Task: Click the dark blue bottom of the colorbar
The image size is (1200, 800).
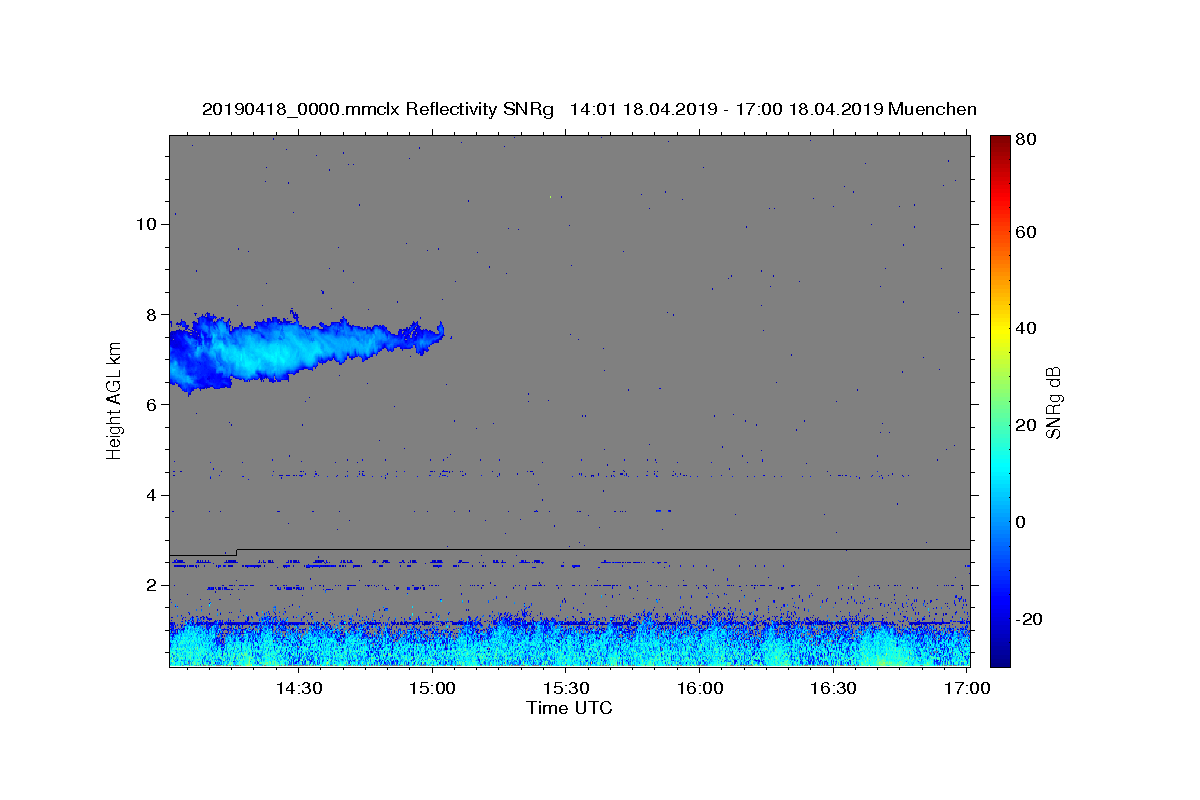Action: click(x=1000, y=655)
